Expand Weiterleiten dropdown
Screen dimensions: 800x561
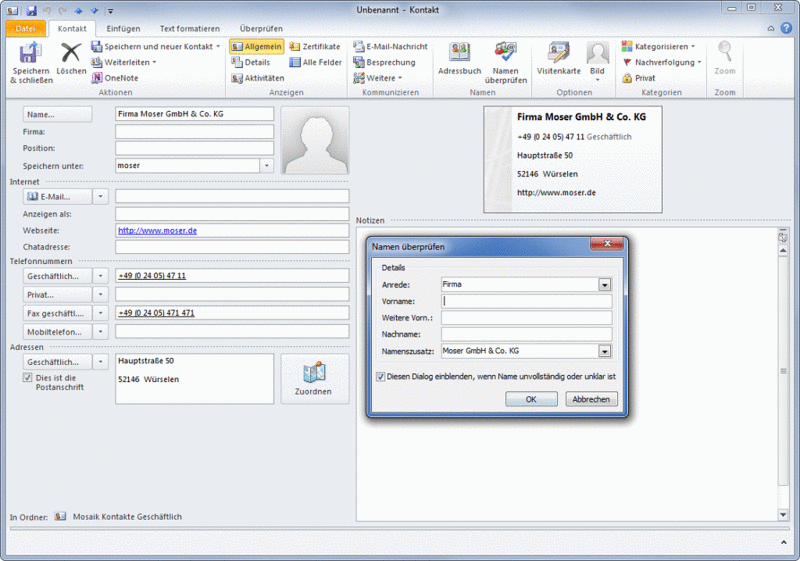(154, 62)
